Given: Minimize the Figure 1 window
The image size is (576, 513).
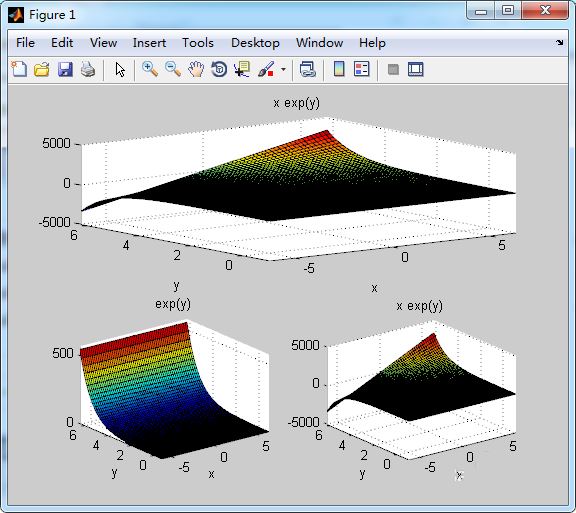Looking at the screenshot, I should (480, 11).
